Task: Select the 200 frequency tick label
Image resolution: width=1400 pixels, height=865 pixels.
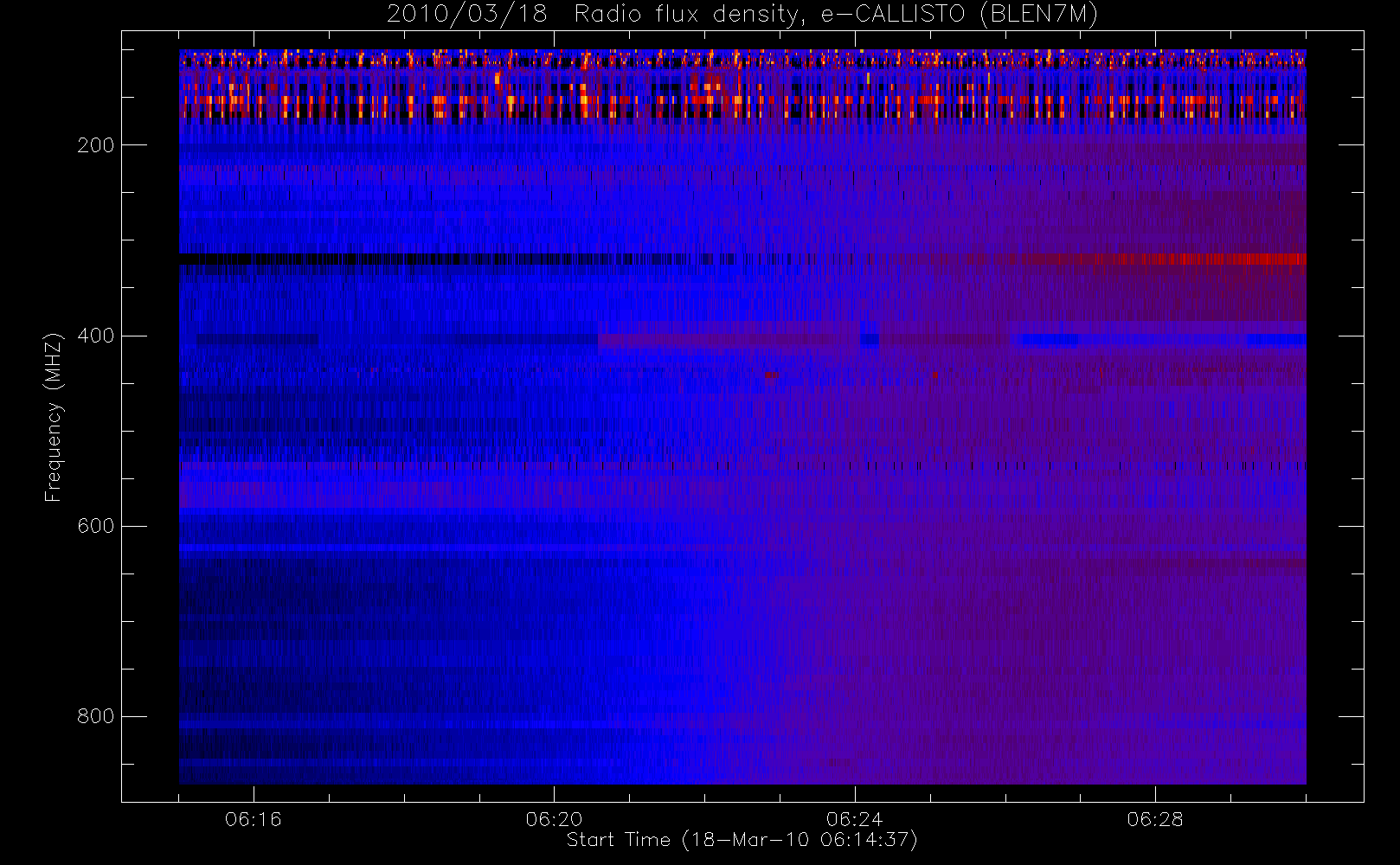Action: (95, 145)
